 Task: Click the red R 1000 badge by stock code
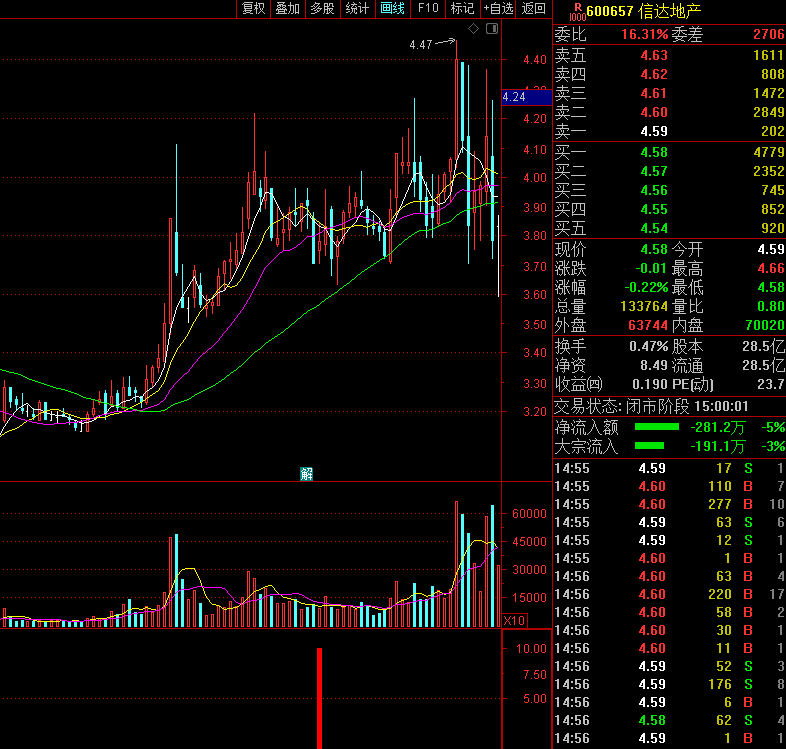pos(576,10)
